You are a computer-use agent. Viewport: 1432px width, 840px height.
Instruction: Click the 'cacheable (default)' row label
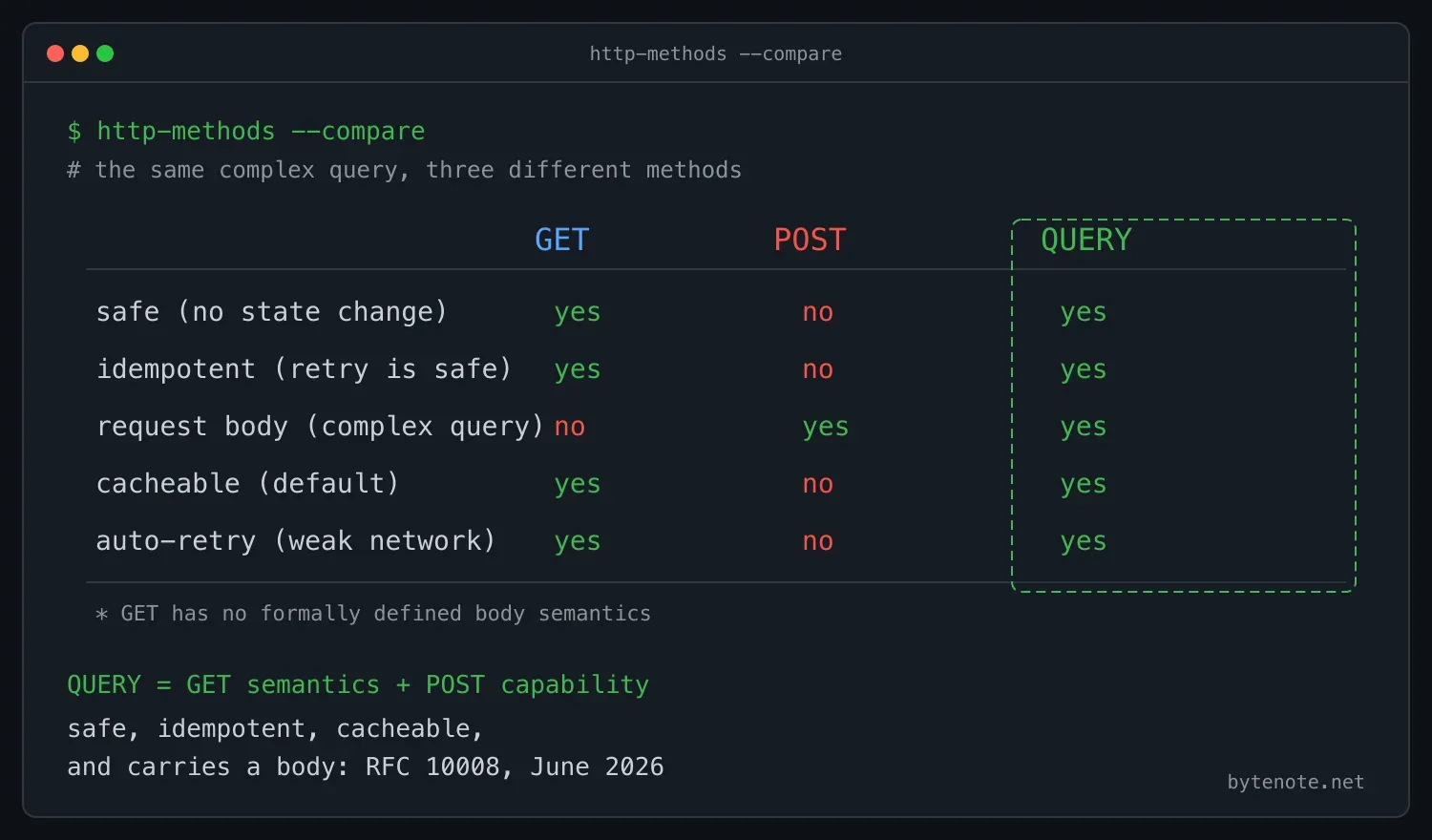(x=248, y=484)
